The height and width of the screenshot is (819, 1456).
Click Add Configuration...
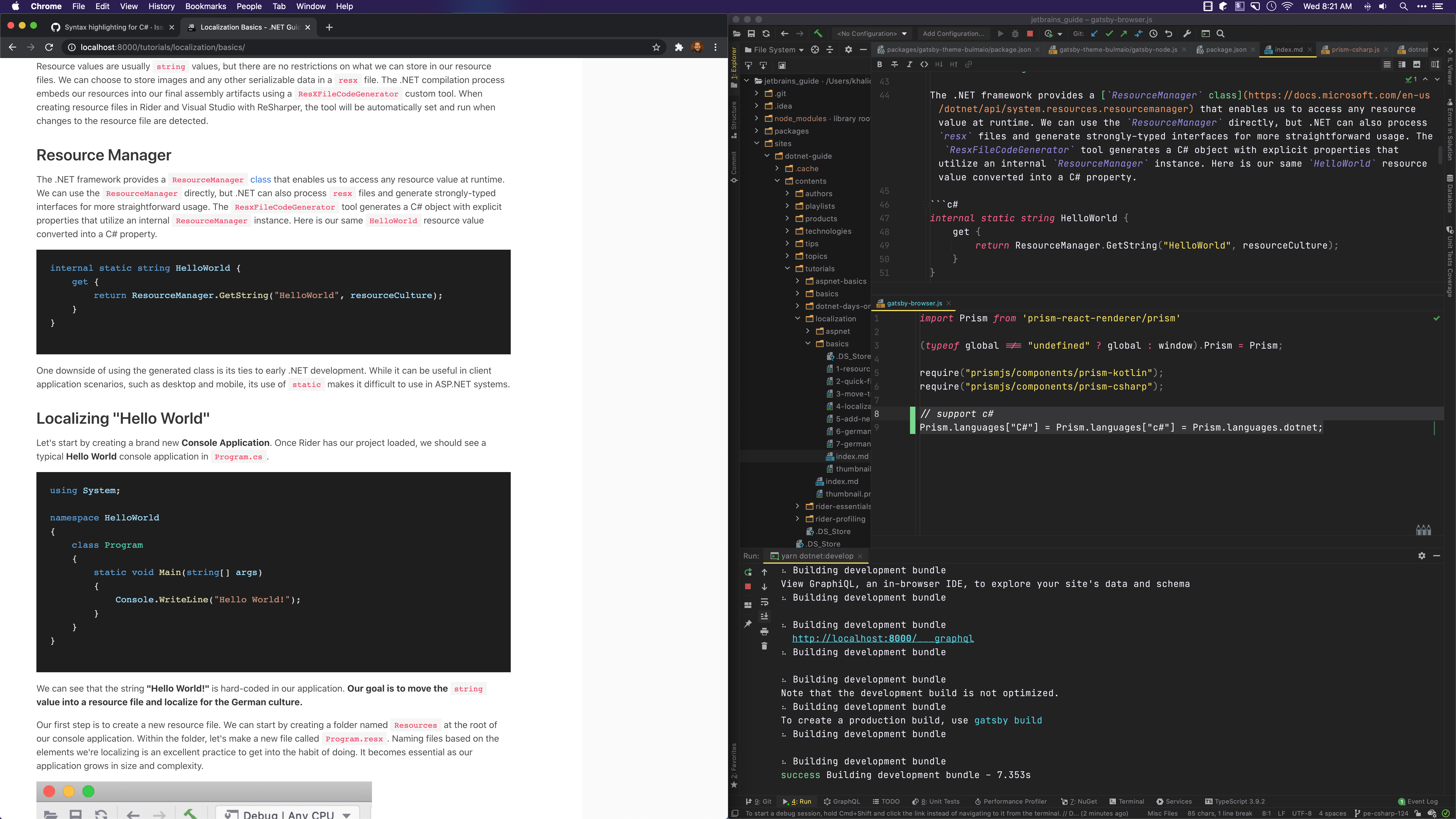(x=954, y=33)
